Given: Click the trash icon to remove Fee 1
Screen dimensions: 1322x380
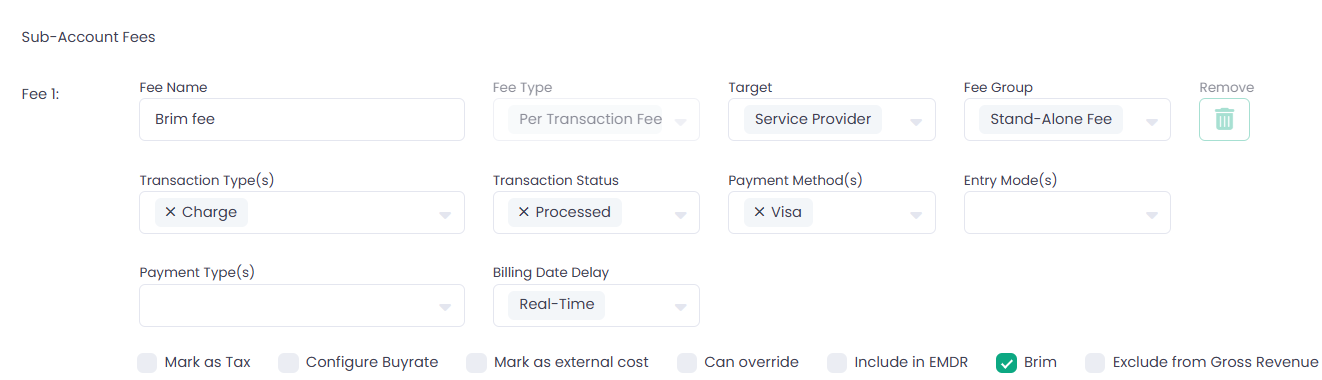Looking at the screenshot, I should [1224, 119].
